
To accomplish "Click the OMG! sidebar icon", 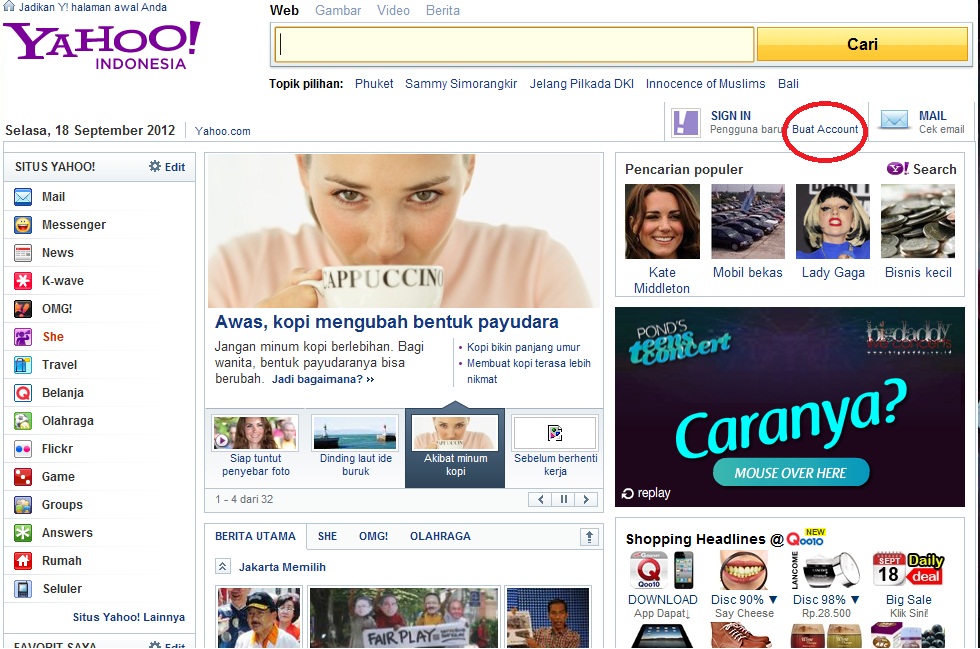I will point(23,309).
